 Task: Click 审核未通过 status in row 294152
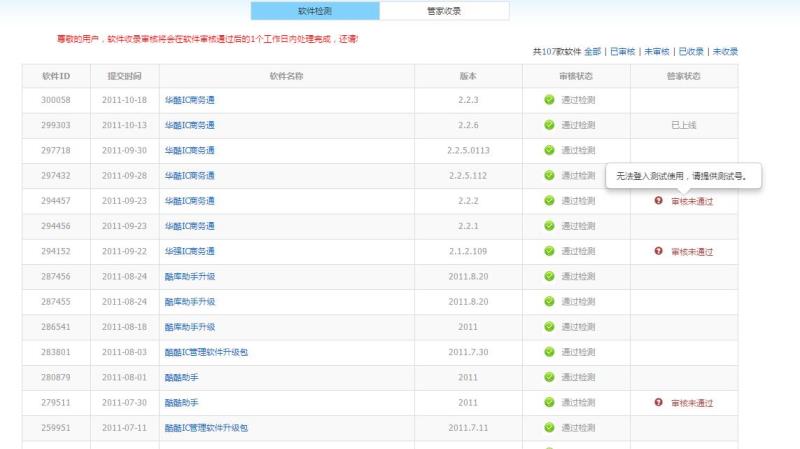coord(692,252)
